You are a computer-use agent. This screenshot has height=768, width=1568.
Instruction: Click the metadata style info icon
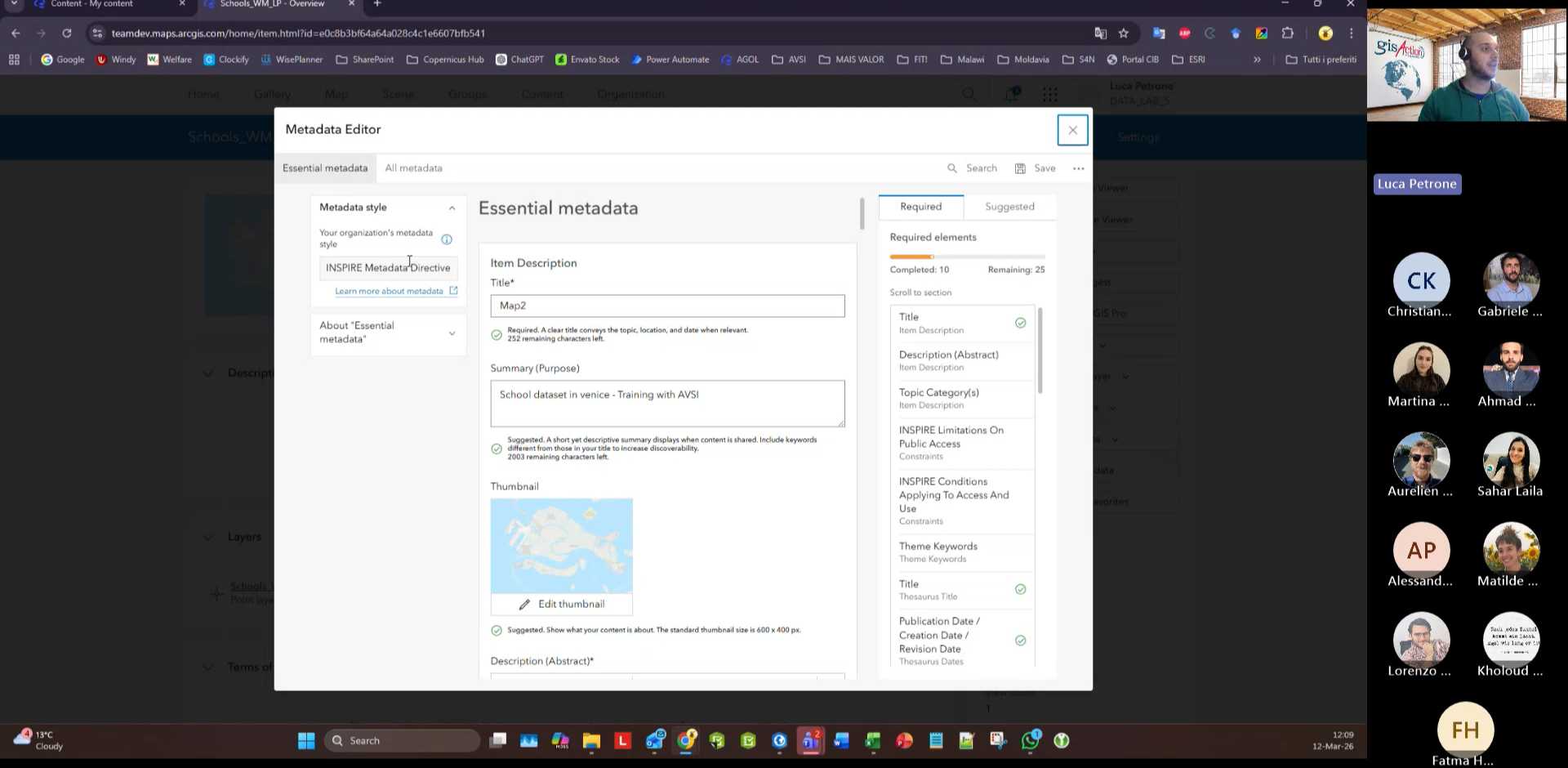tap(447, 239)
